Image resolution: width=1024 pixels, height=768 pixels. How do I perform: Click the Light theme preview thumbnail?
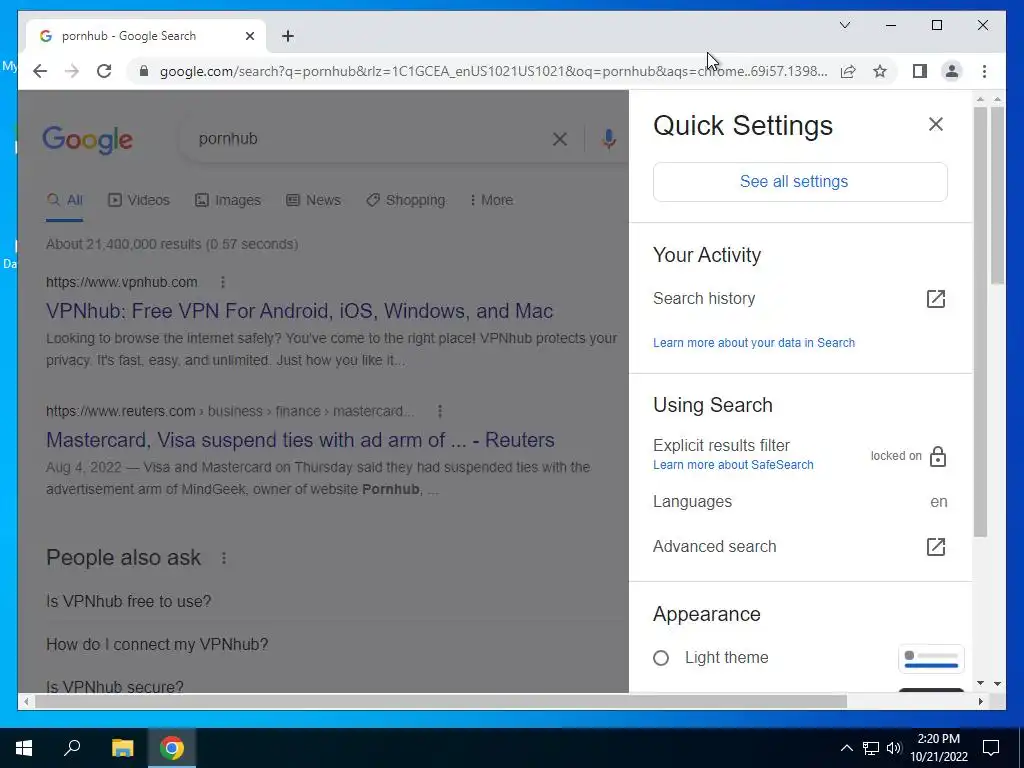click(x=931, y=658)
